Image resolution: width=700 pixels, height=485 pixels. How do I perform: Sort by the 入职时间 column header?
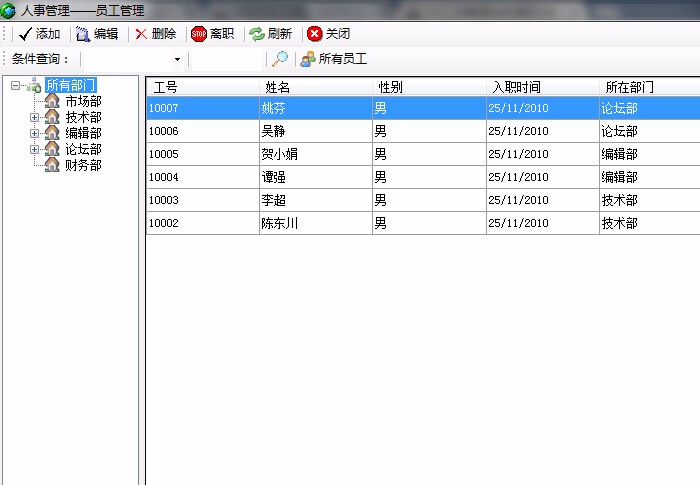pos(542,87)
